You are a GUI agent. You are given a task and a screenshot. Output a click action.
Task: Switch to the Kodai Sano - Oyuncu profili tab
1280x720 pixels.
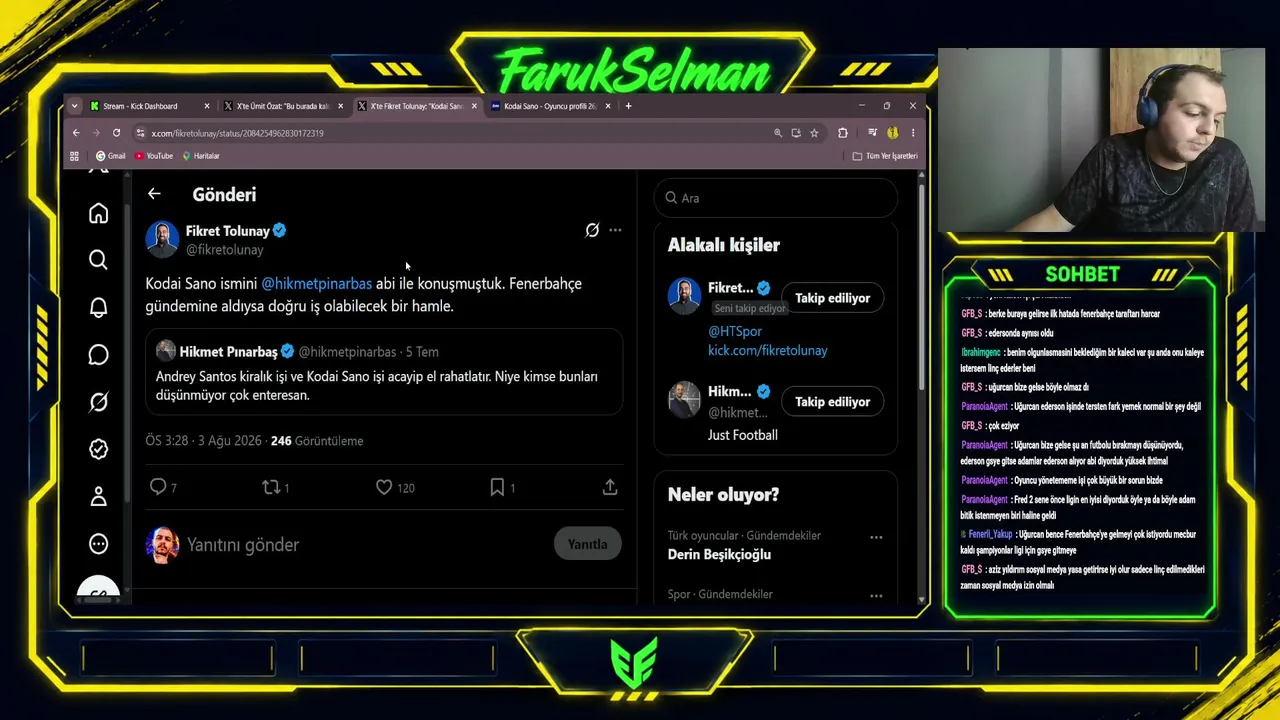point(550,106)
